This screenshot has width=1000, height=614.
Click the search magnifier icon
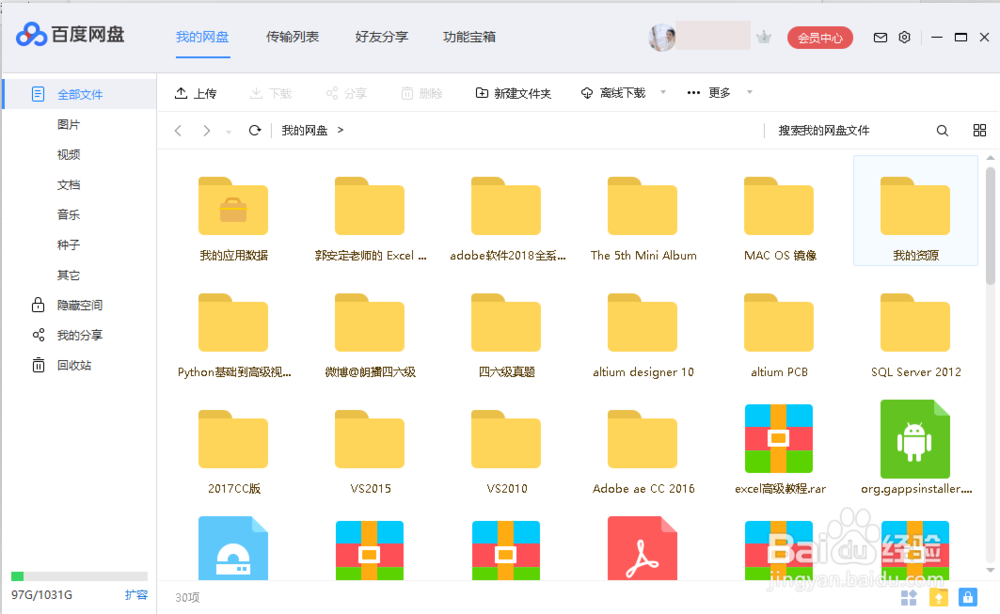(942, 131)
